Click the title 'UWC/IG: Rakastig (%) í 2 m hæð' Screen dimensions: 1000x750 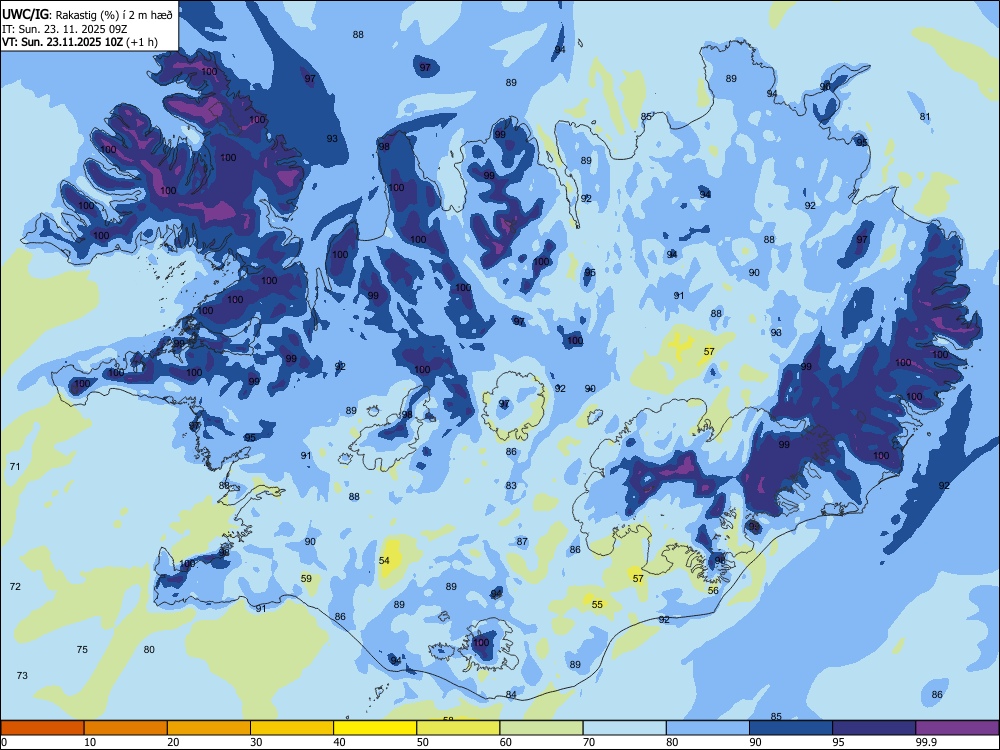click(87, 15)
